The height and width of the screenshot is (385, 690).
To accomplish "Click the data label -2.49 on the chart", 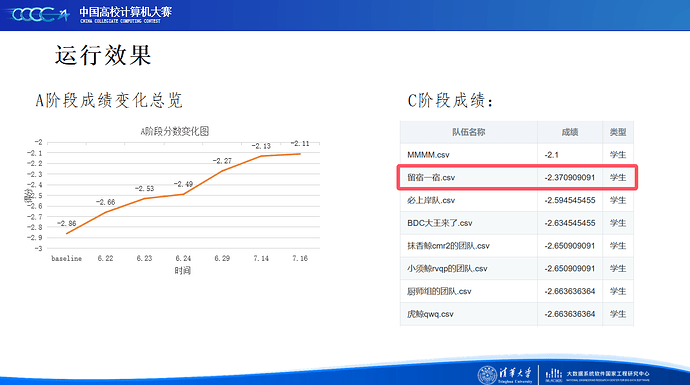I will 184,184.
